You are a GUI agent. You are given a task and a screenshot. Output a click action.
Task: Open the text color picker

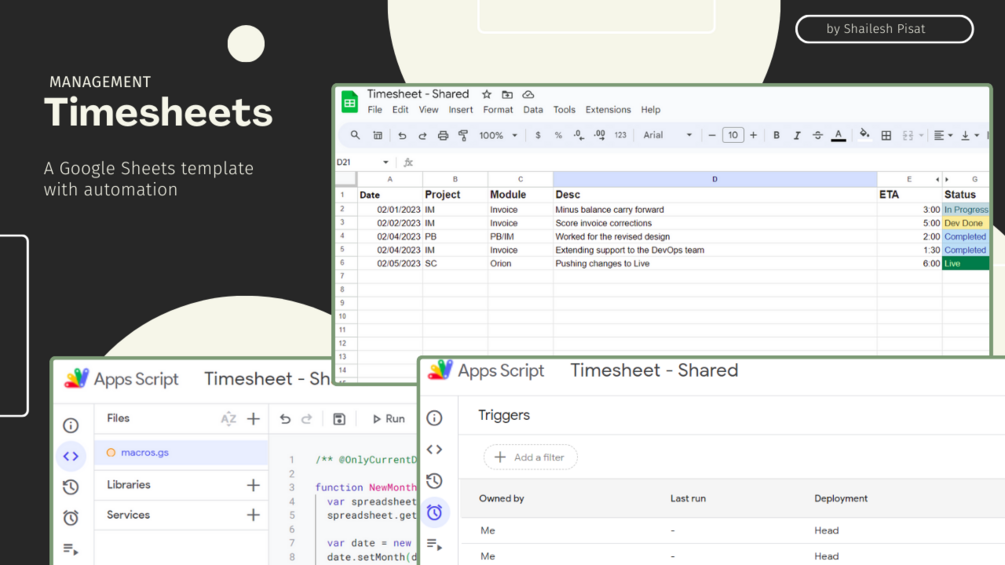point(838,135)
